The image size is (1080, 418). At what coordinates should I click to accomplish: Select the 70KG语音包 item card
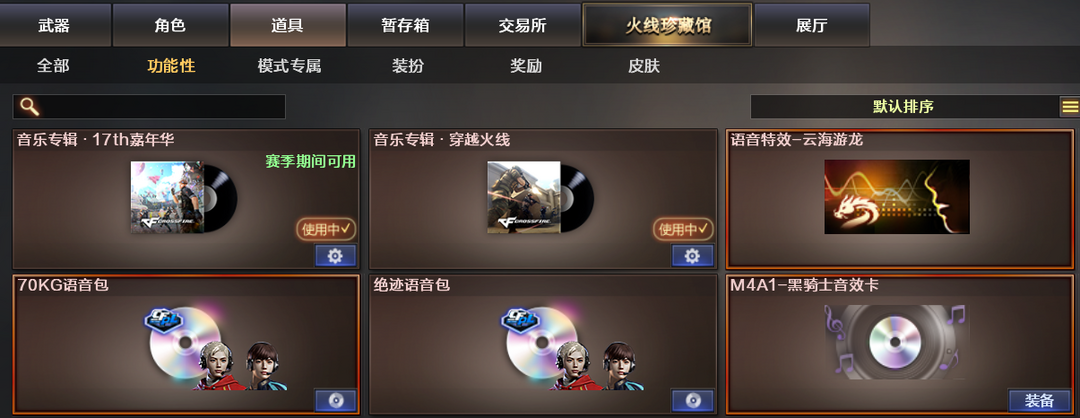[186, 344]
